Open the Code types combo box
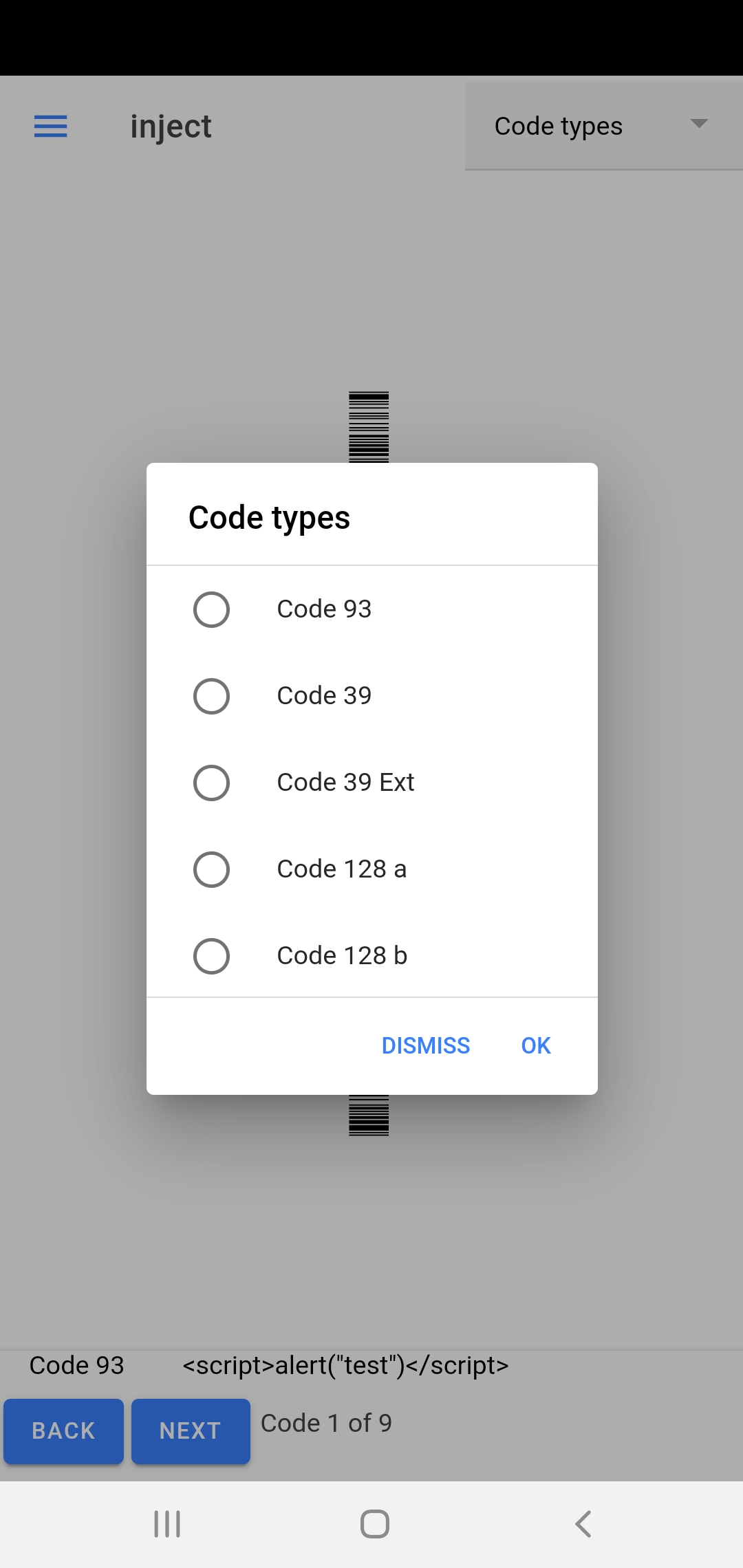Screen dimensions: 743x1568 (604, 126)
